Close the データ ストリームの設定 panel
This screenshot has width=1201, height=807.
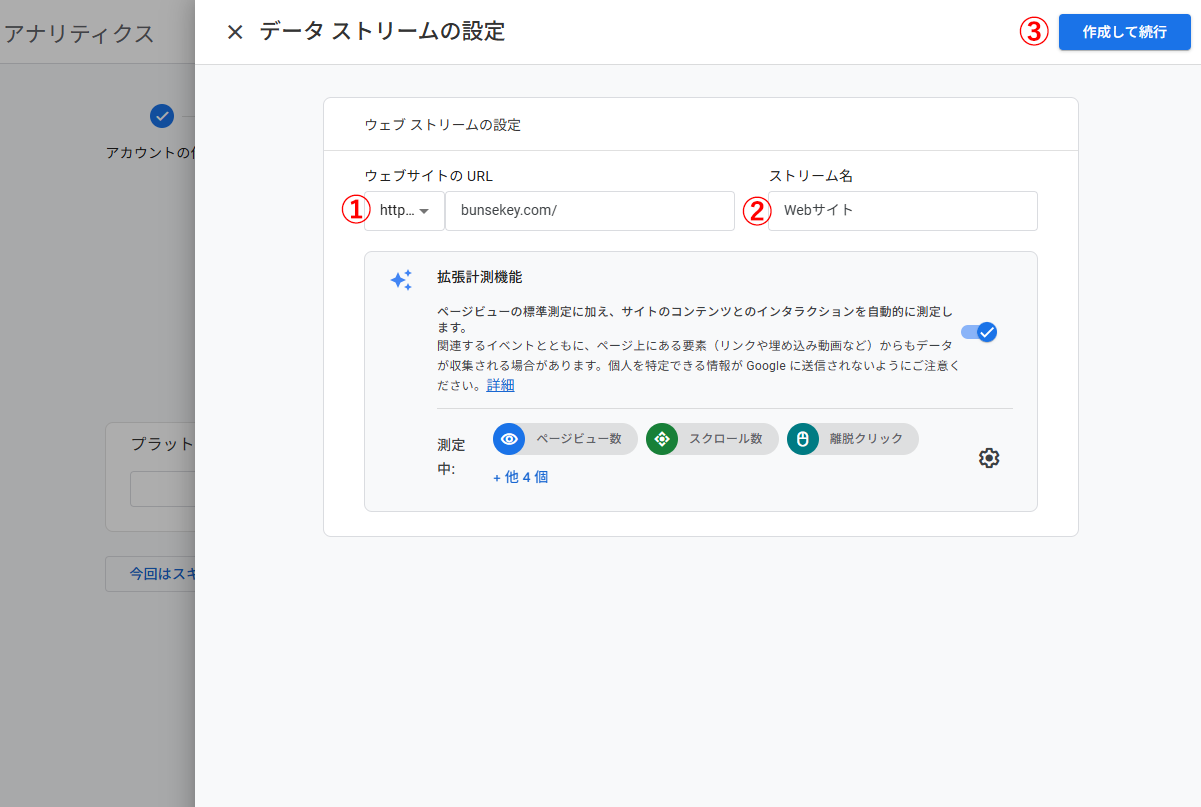(x=234, y=31)
